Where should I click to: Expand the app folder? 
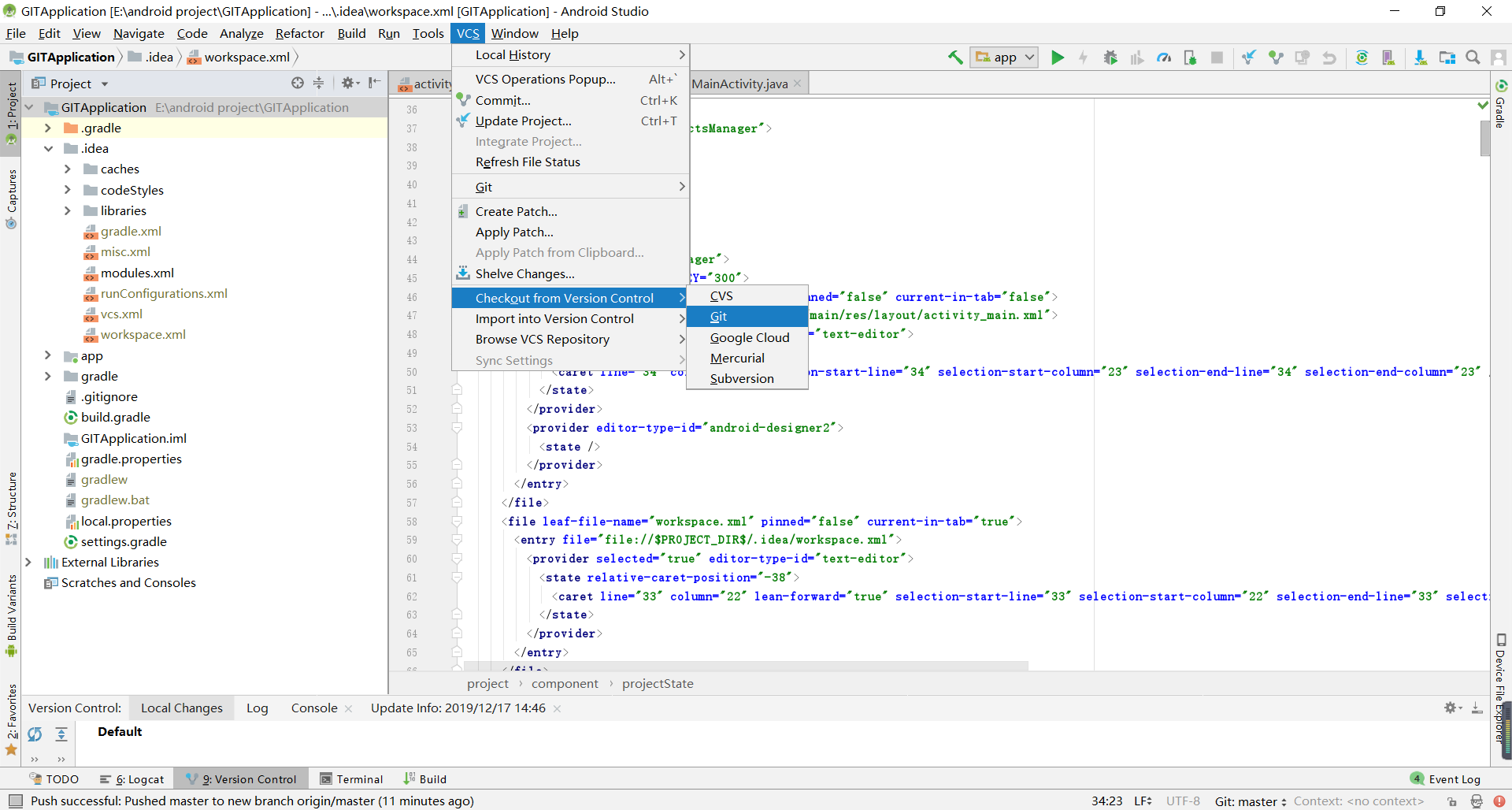(48, 355)
